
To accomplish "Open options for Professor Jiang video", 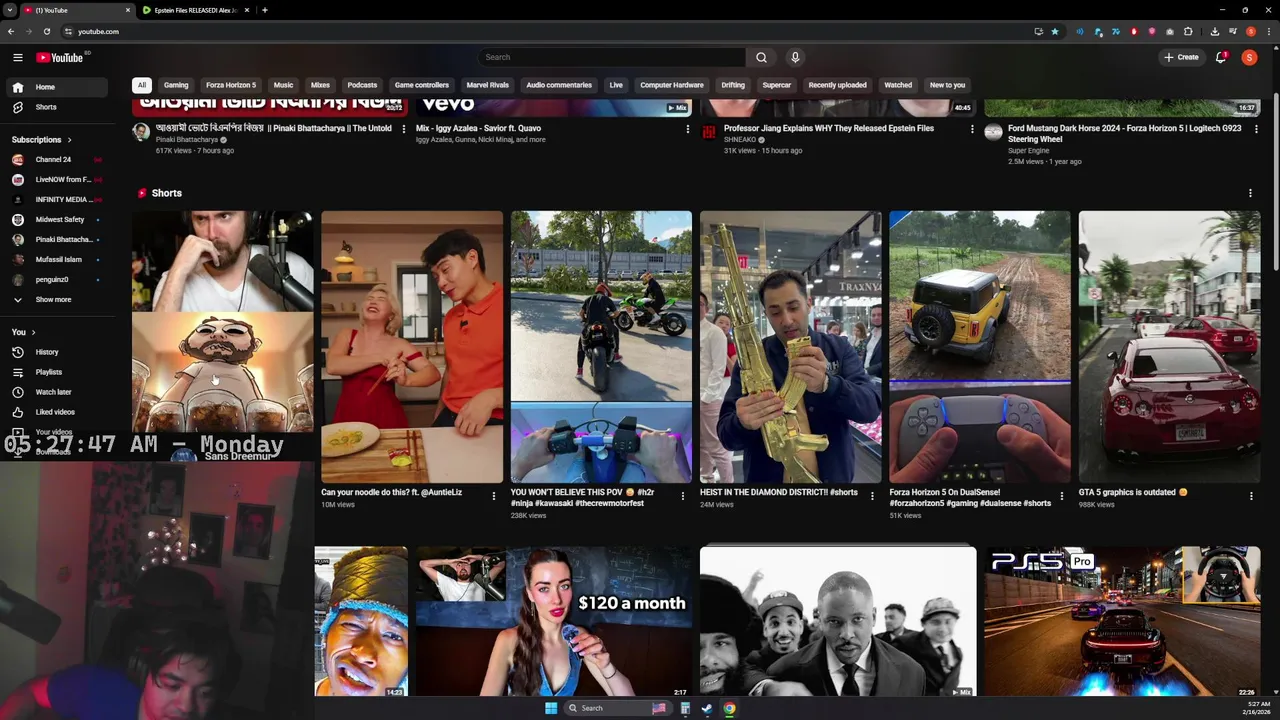I will pos(972,129).
